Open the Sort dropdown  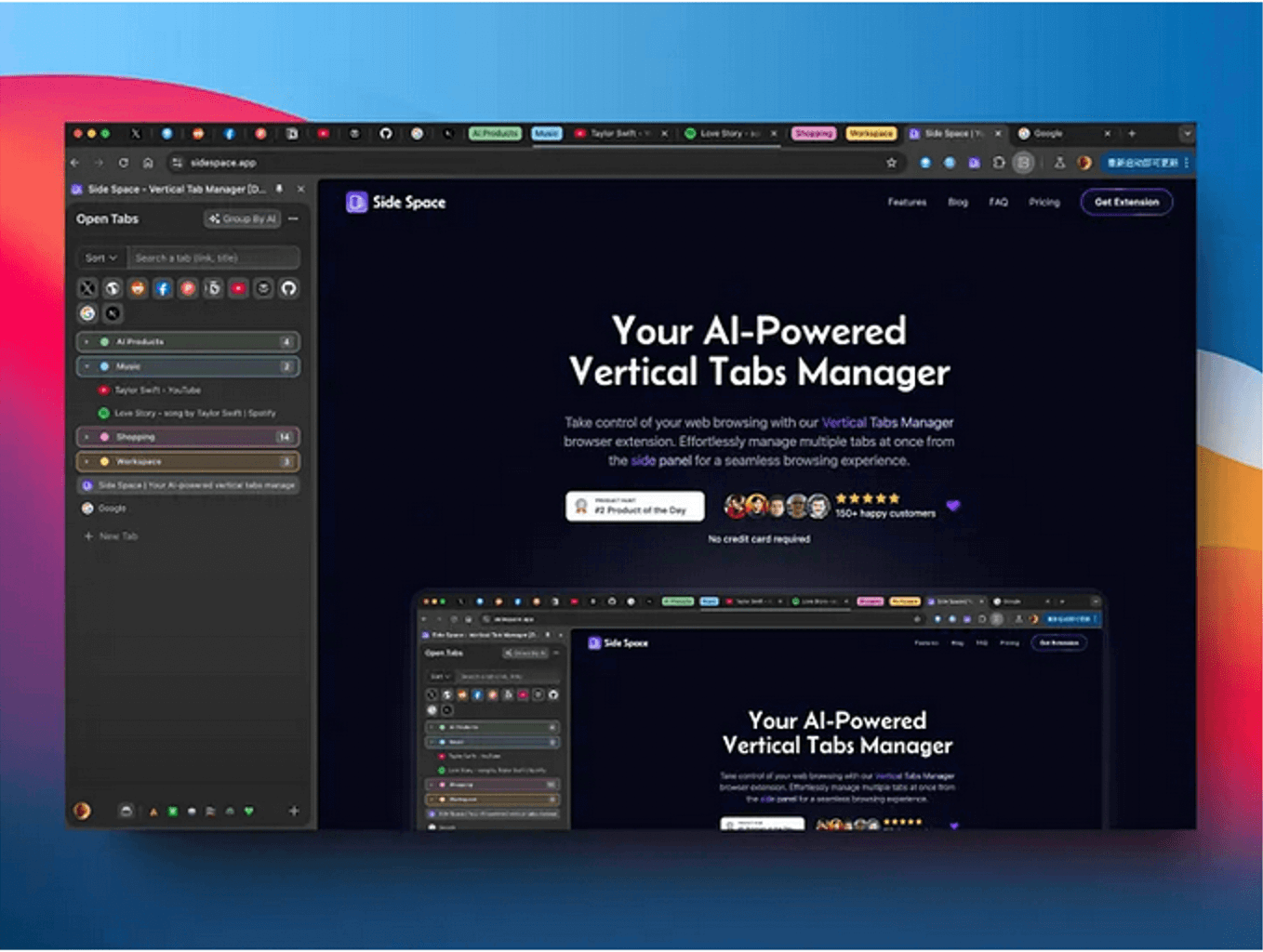coord(101,258)
